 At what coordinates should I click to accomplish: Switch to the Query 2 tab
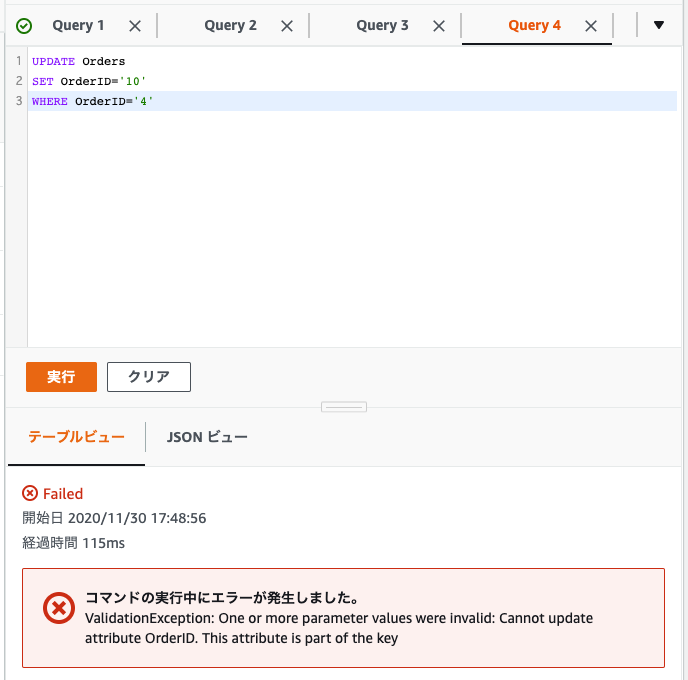(x=230, y=26)
